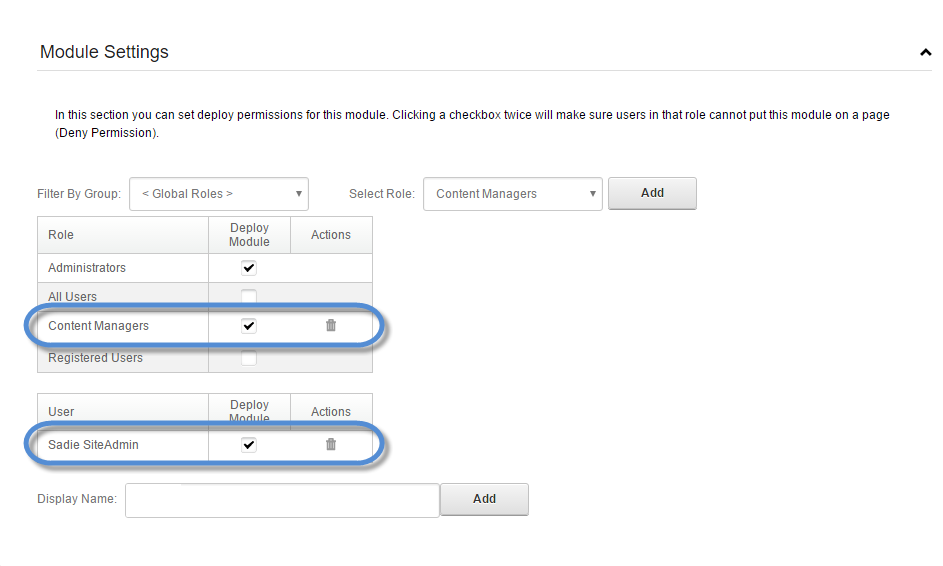Click the Role column header
This screenshot has height=566, width=943.
tap(61, 235)
